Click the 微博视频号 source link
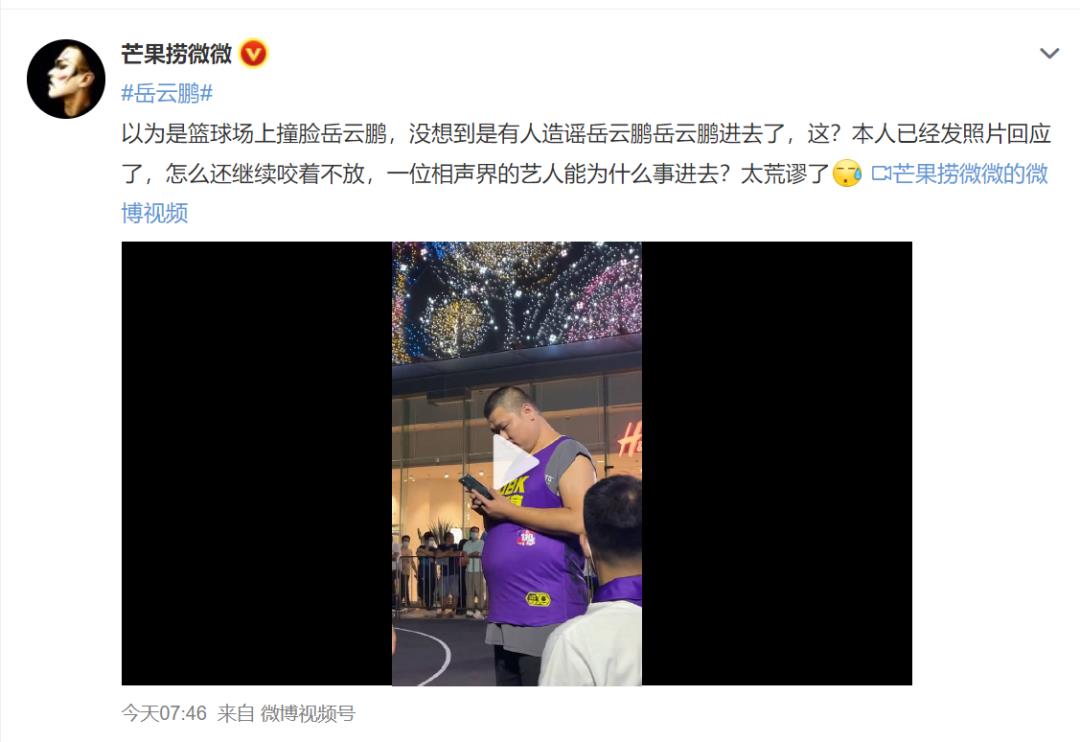This screenshot has height=742, width=1080. [307, 713]
